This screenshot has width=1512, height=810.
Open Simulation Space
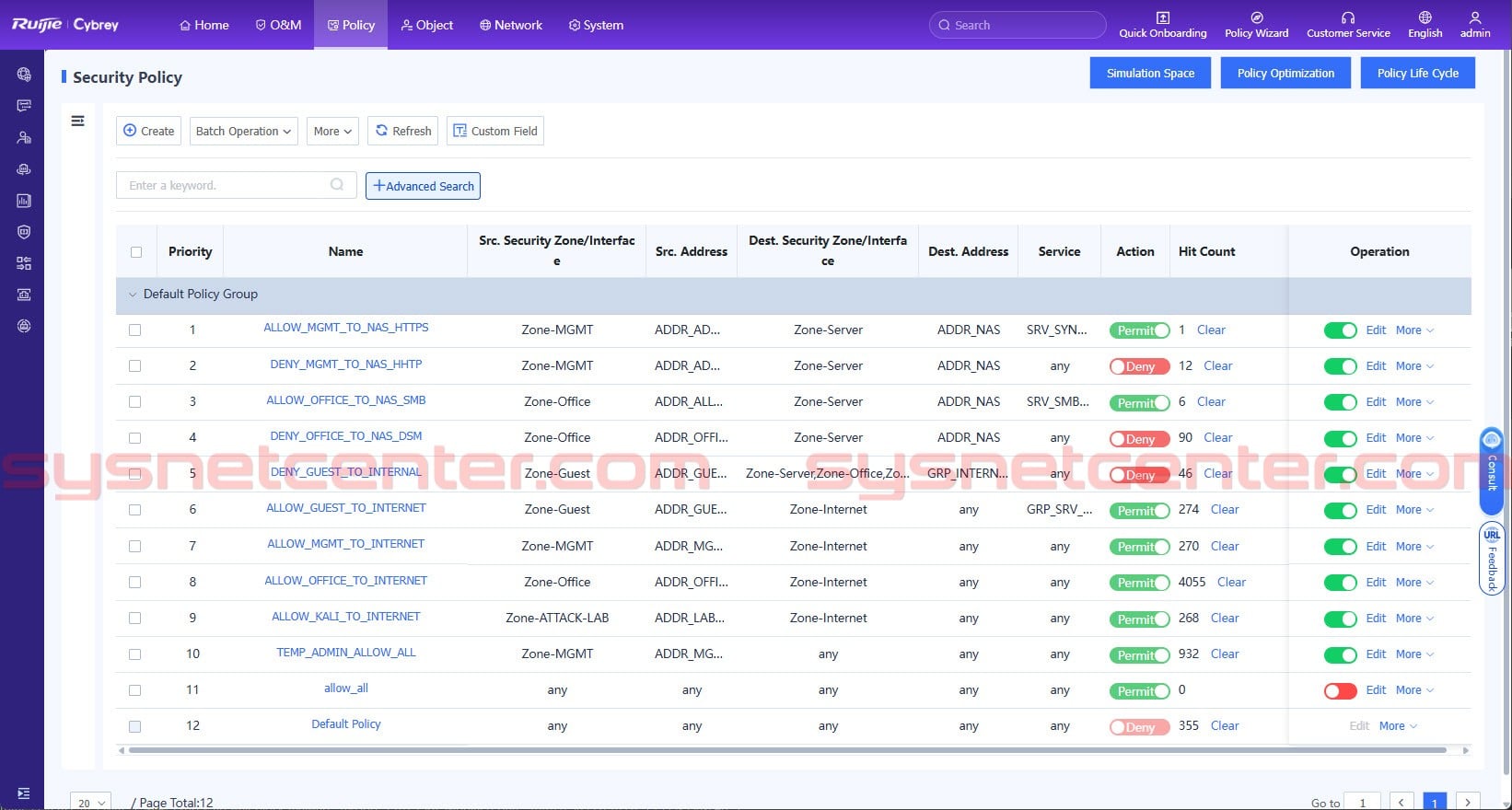click(1150, 73)
